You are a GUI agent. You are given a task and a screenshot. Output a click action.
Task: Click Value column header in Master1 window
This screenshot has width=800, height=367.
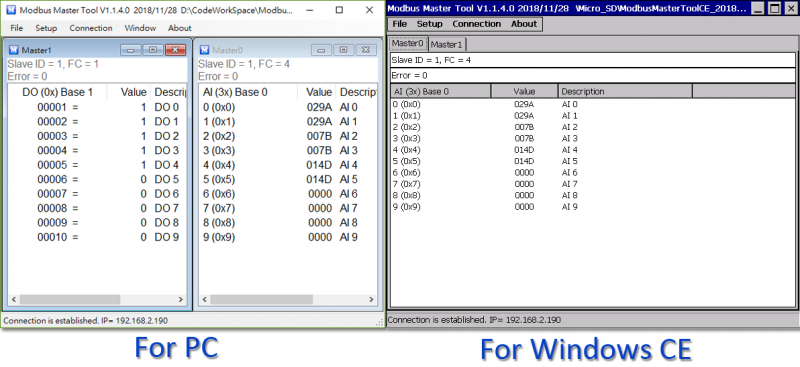tap(129, 92)
